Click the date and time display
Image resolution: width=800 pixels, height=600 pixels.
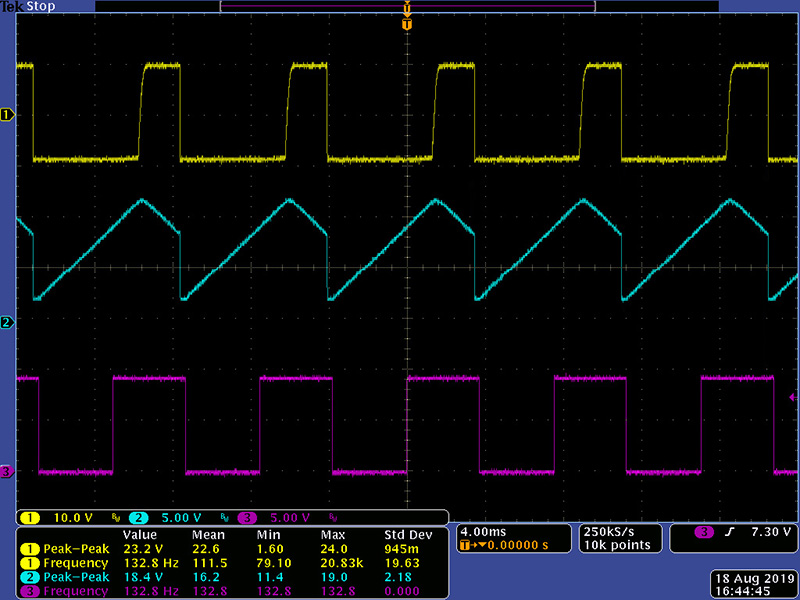tap(752, 582)
